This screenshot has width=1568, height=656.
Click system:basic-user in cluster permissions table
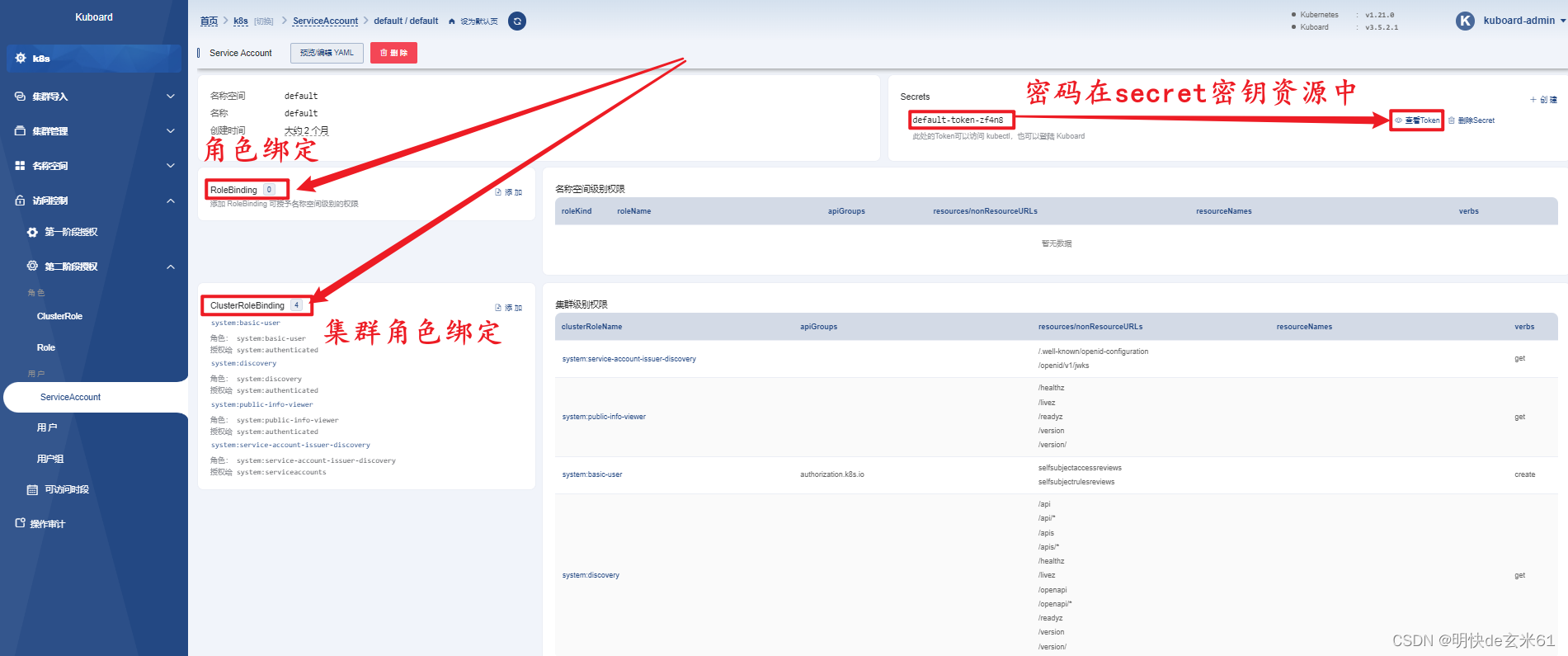(592, 475)
